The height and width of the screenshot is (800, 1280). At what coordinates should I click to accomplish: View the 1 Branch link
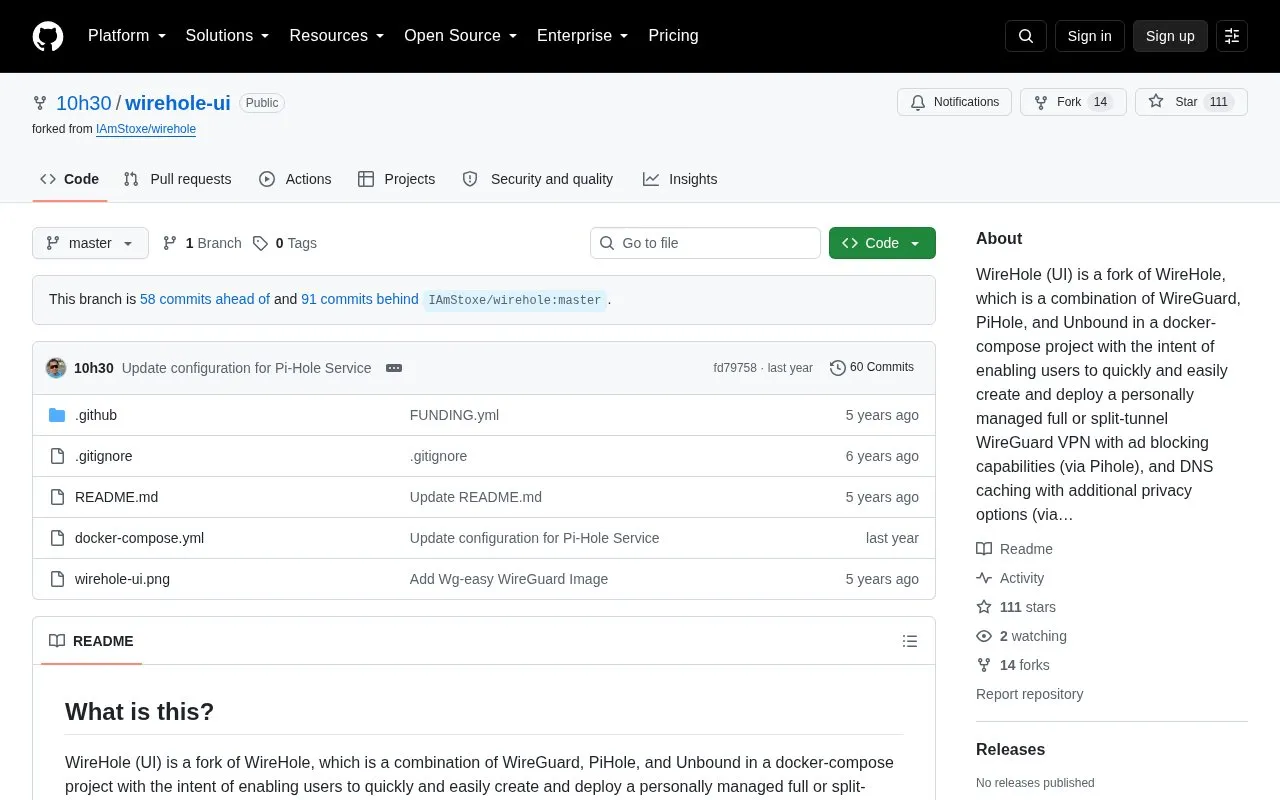(202, 243)
